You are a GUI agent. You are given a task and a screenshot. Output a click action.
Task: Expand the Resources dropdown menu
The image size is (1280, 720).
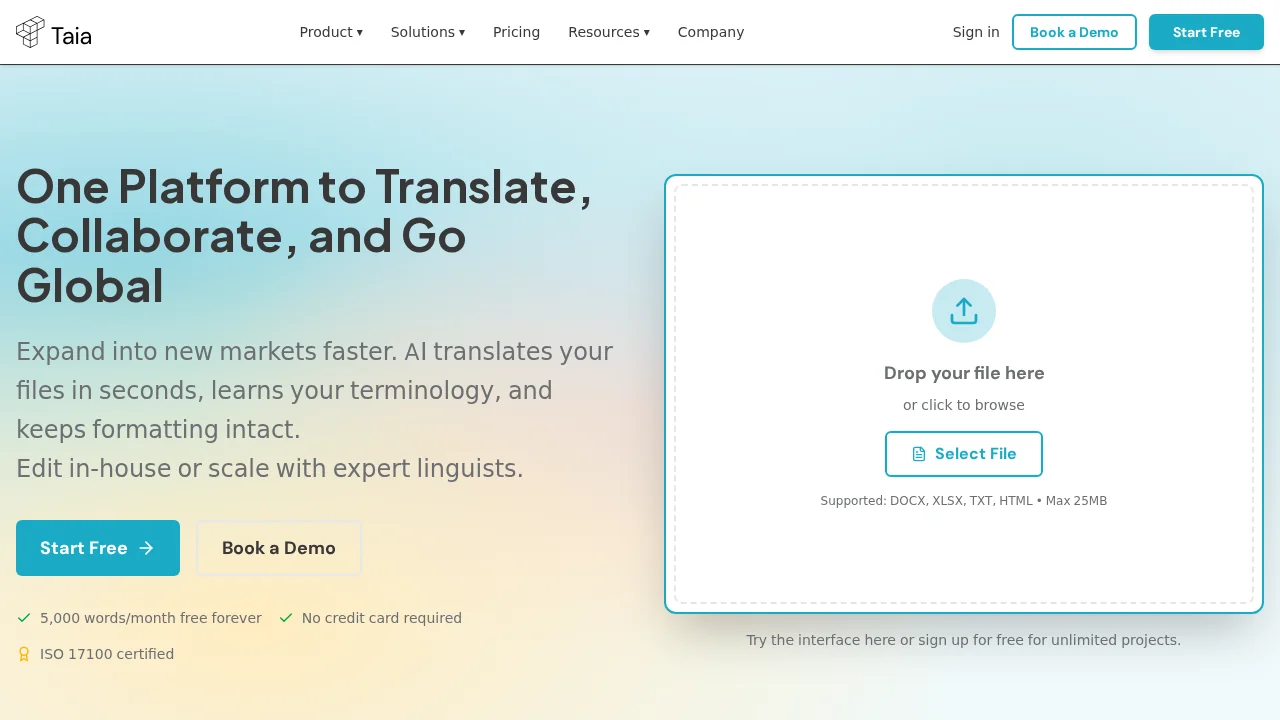tap(608, 32)
